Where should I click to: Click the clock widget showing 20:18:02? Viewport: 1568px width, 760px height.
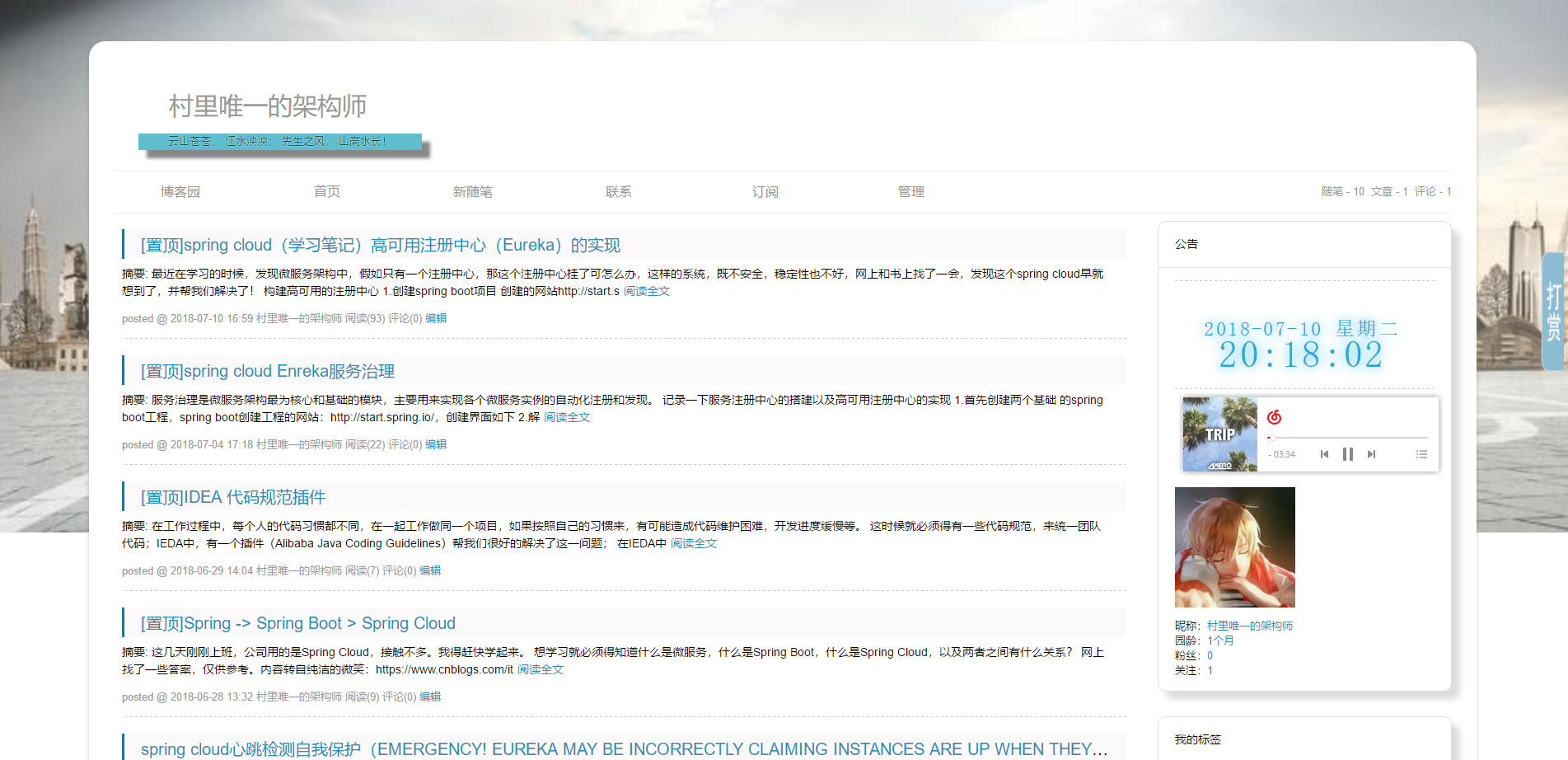pos(1301,355)
